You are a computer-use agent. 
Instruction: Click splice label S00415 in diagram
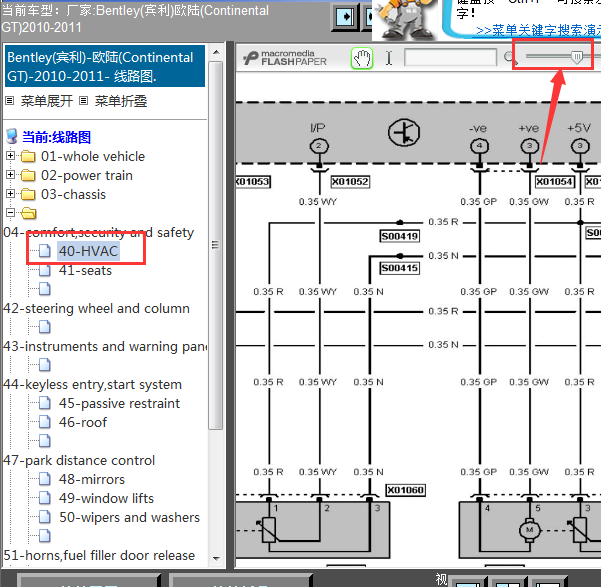399,268
